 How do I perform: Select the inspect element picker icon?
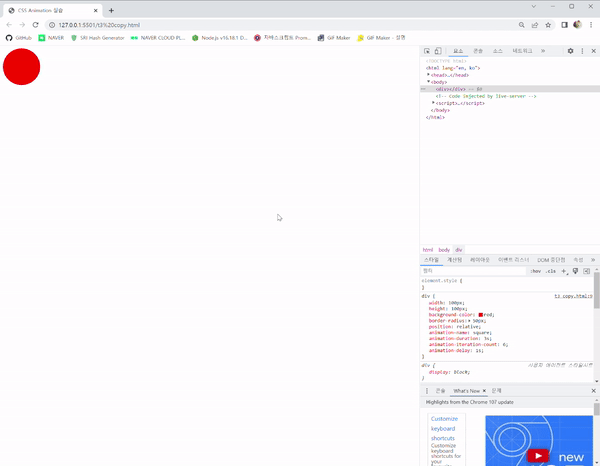coord(427,51)
